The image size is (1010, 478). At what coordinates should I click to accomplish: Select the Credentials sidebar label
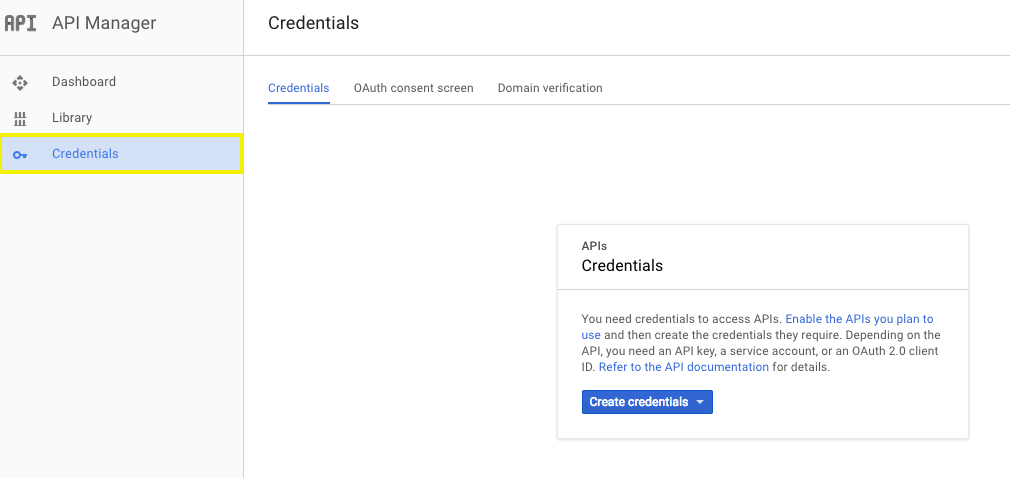85,154
